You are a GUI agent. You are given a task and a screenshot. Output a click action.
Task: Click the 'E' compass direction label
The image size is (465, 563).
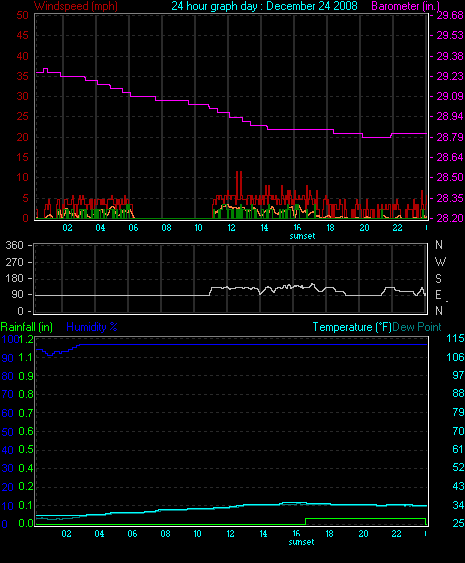click(438, 295)
